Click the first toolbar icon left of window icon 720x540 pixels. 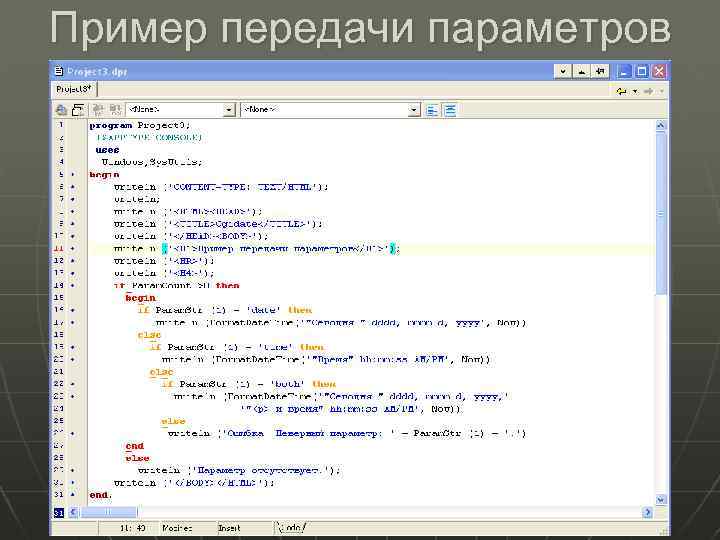(x=61, y=110)
